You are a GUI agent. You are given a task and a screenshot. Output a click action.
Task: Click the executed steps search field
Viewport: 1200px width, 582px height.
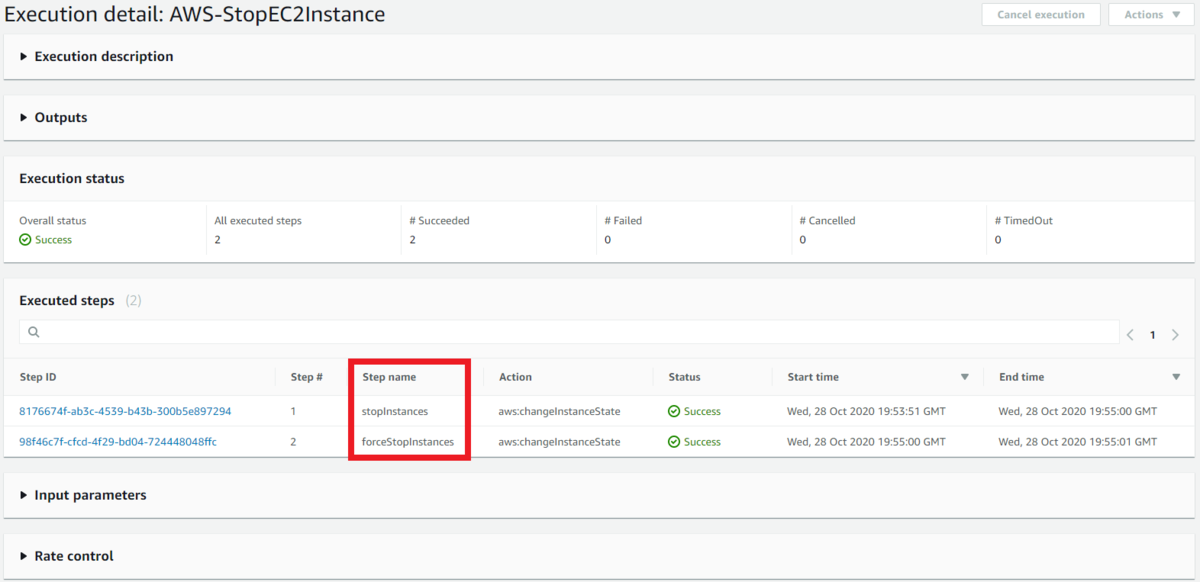569,332
